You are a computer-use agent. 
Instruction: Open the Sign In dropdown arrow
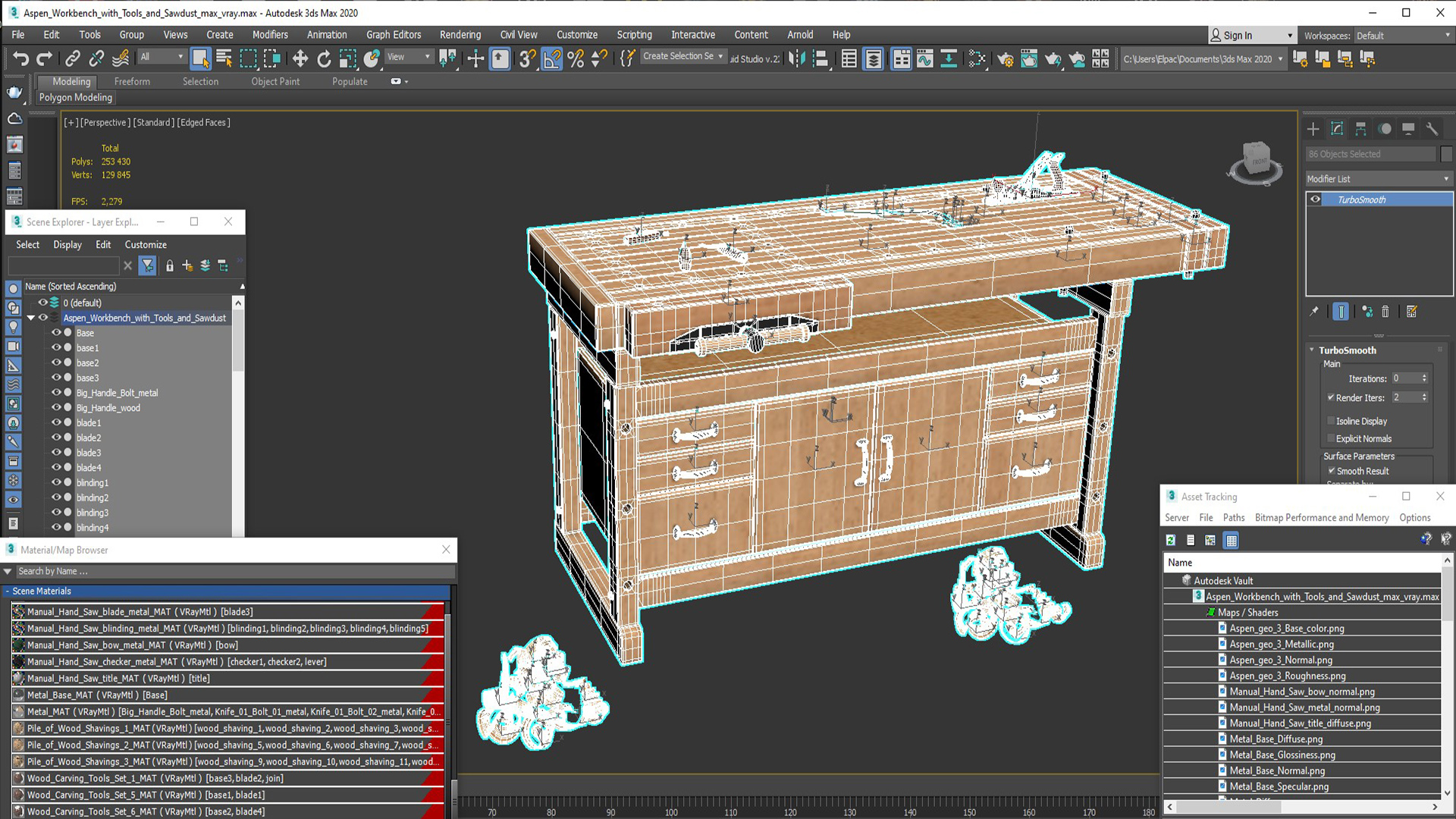click(x=1289, y=36)
